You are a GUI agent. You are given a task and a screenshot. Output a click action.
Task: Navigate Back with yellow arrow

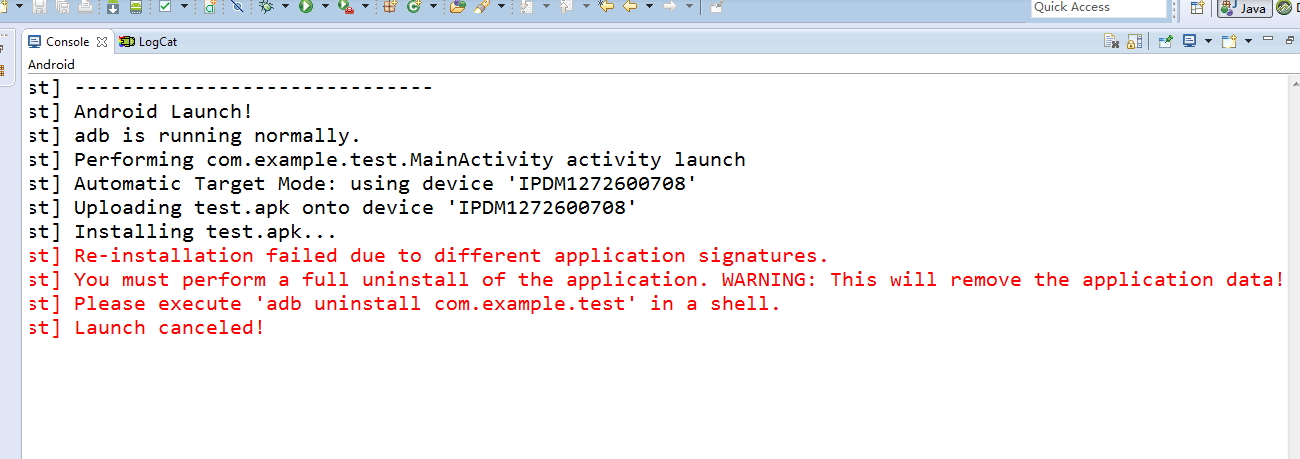[x=630, y=6]
